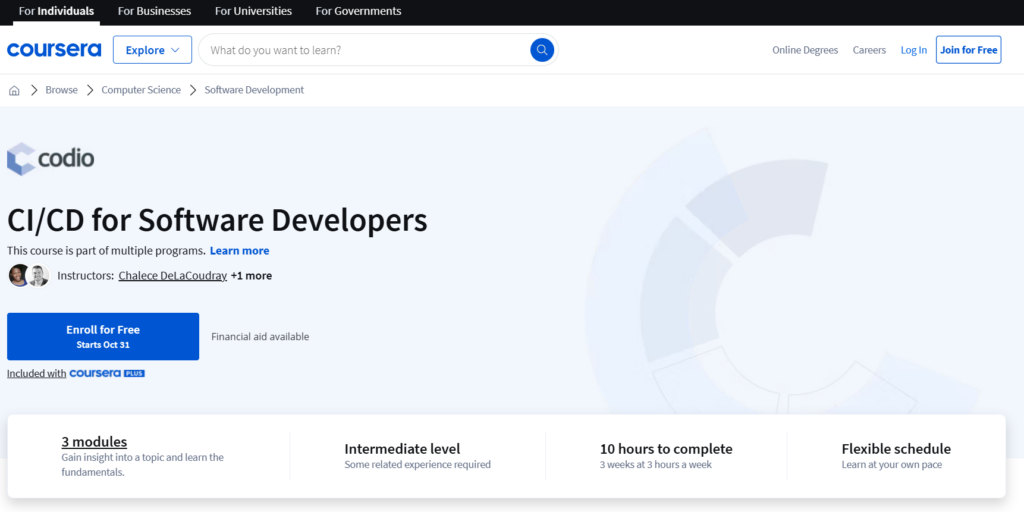
Task: Show the +1 more instructors
Action: pyautogui.click(x=251, y=276)
